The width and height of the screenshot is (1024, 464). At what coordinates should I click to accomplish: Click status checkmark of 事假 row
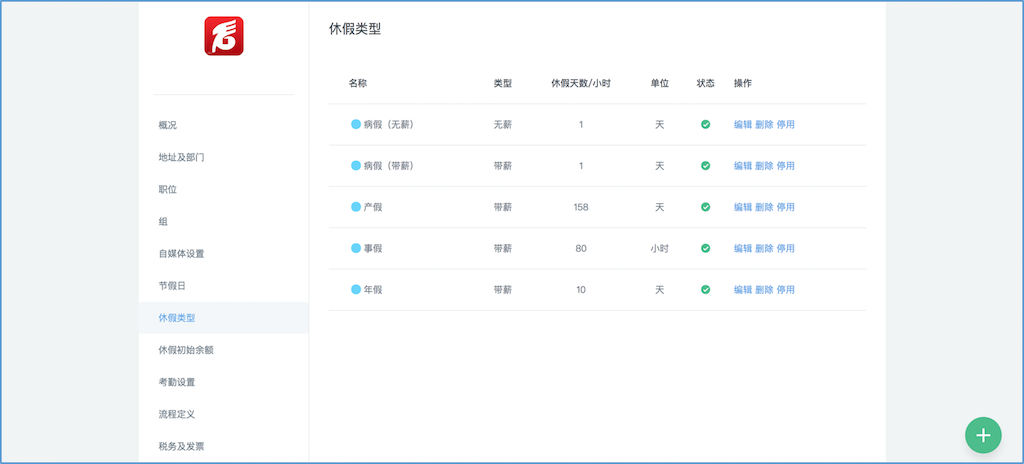(705, 248)
